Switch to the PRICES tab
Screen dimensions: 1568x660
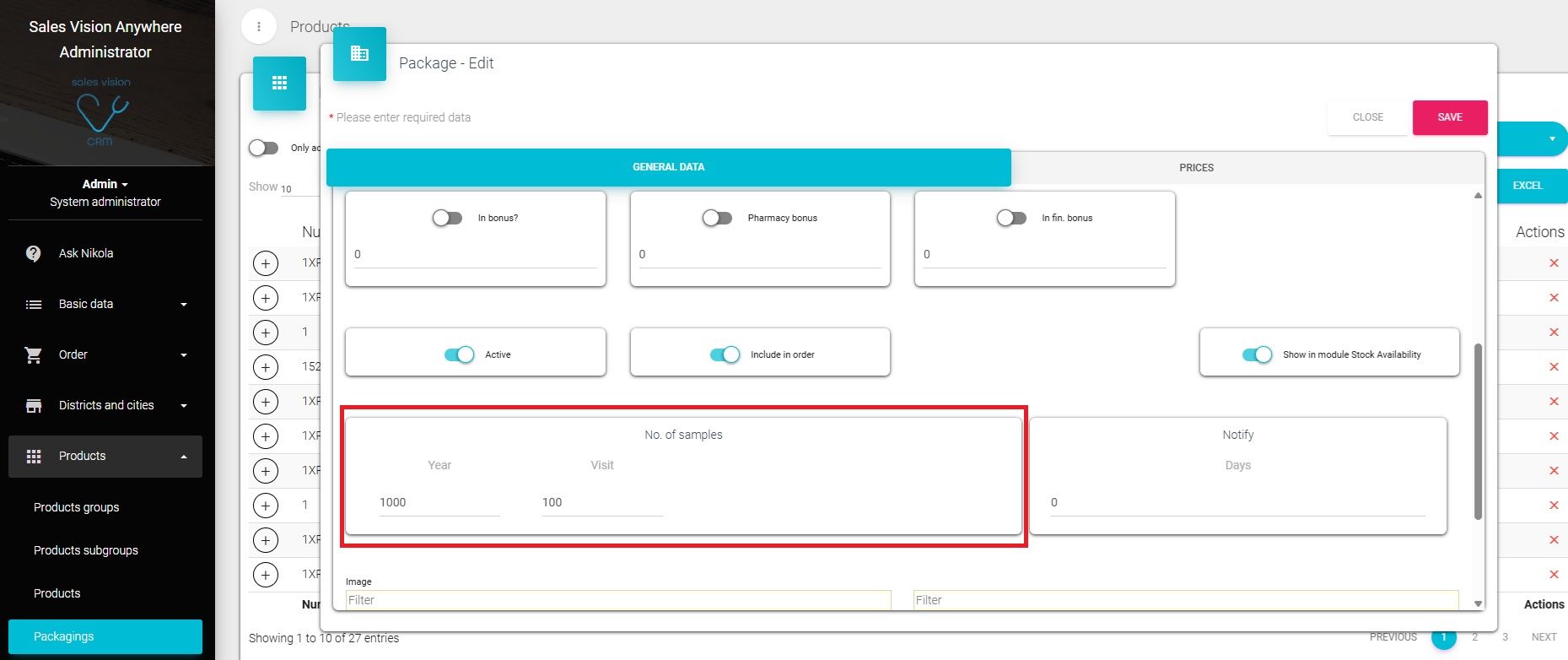click(x=1196, y=168)
